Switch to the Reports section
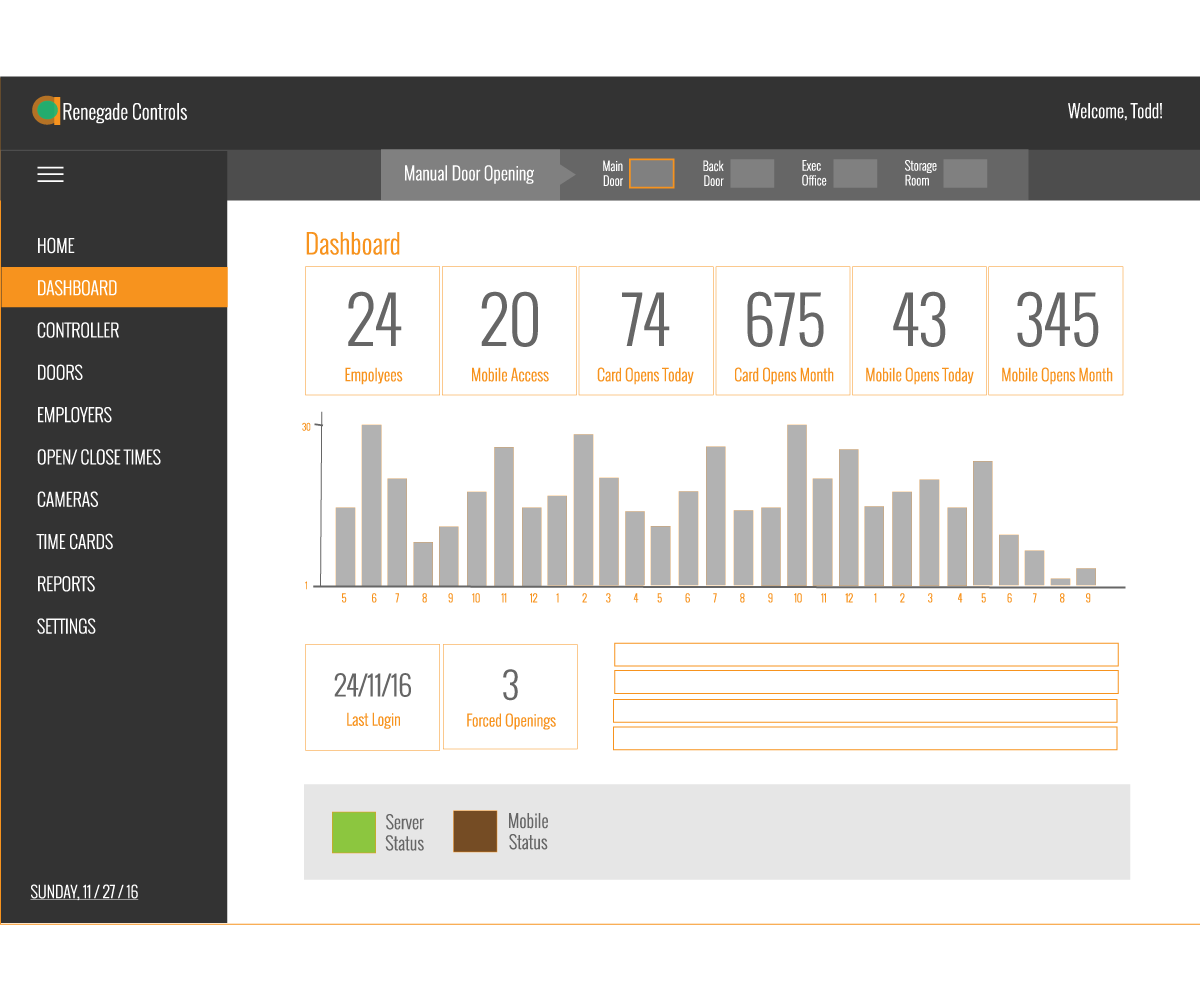 (x=66, y=584)
